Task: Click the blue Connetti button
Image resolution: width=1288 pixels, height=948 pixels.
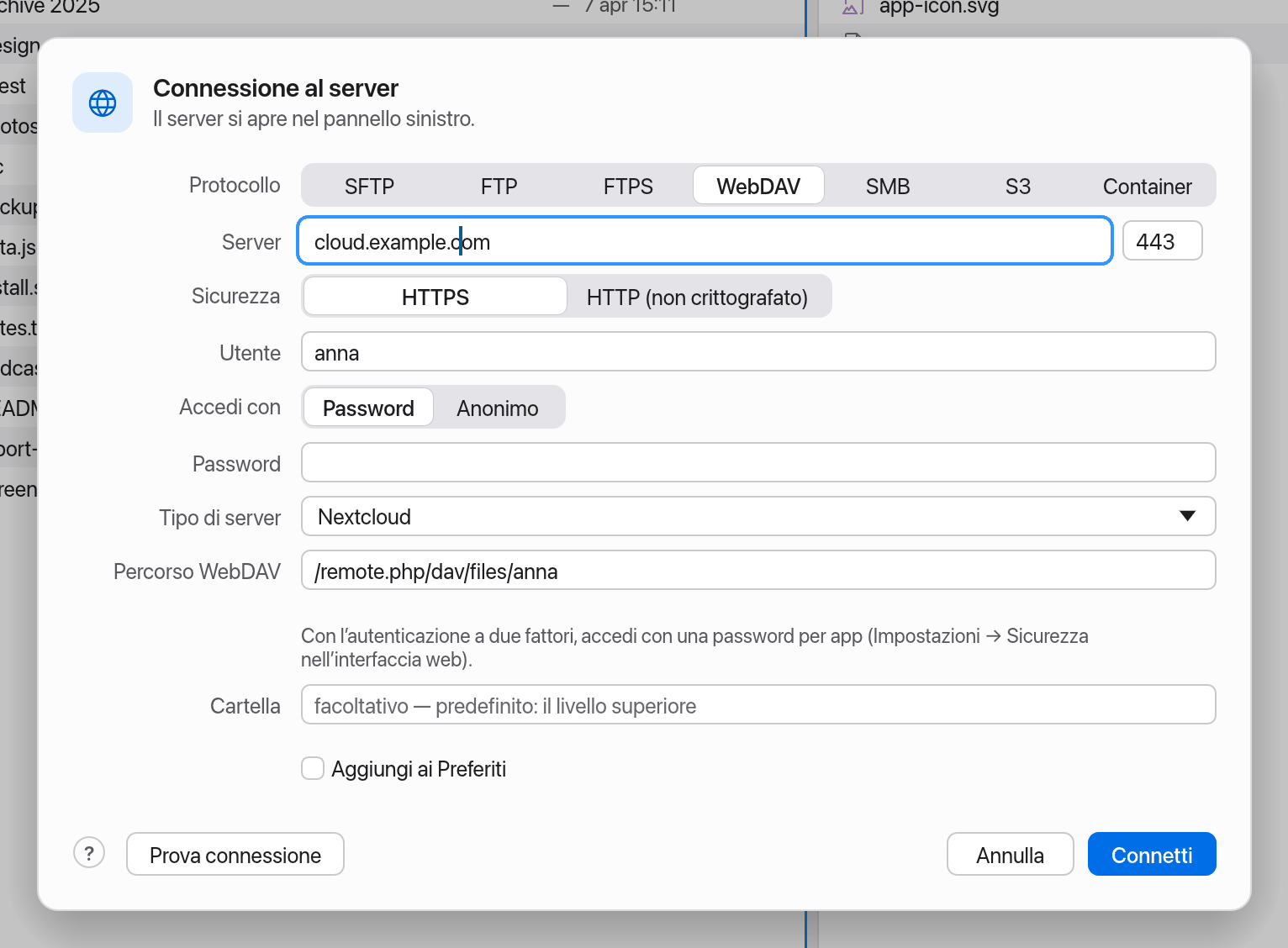Action: pos(1152,854)
